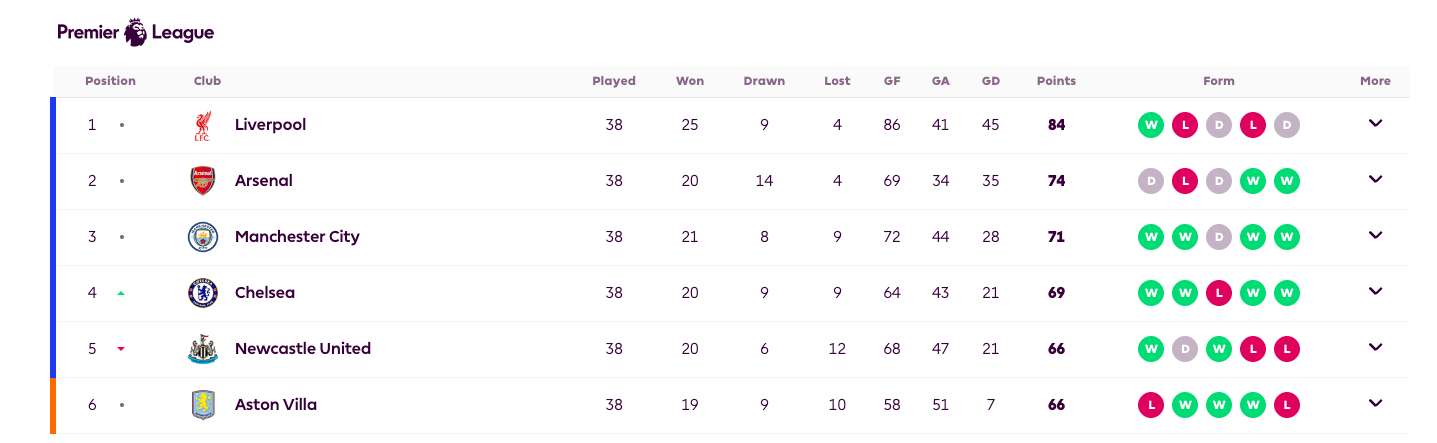This screenshot has height=443, width=1437.
Task: Expand more details for Manchester City
Action: (x=1375, y=235)
